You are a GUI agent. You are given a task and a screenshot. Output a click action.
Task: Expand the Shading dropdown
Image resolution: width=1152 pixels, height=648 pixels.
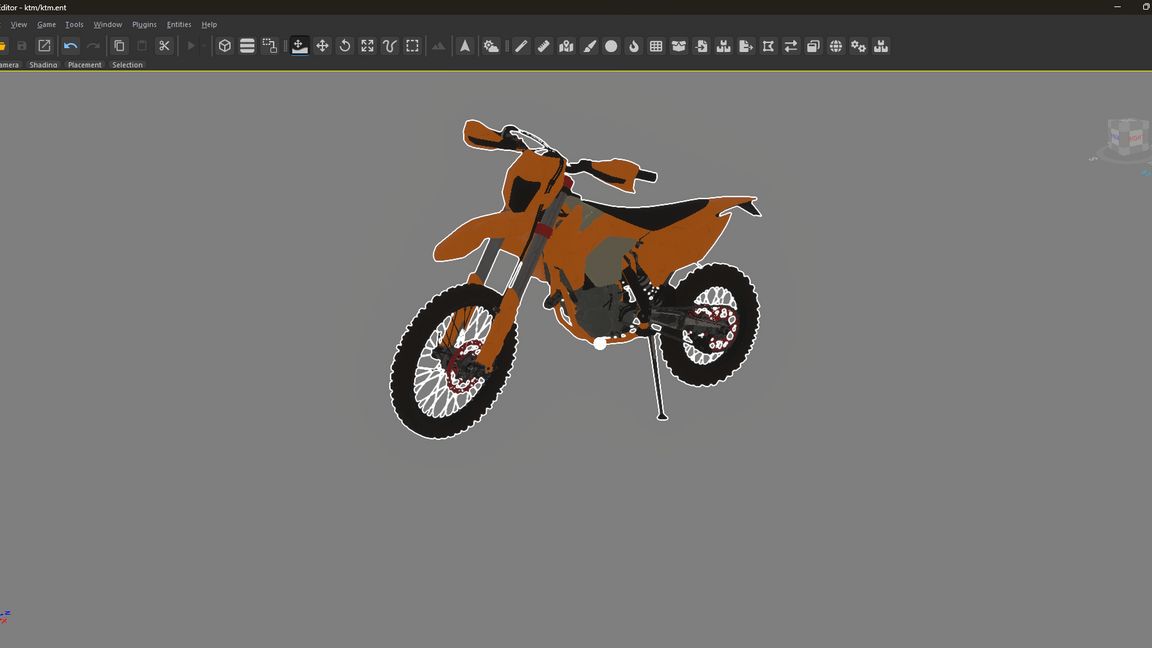click(x=43, y=65)
